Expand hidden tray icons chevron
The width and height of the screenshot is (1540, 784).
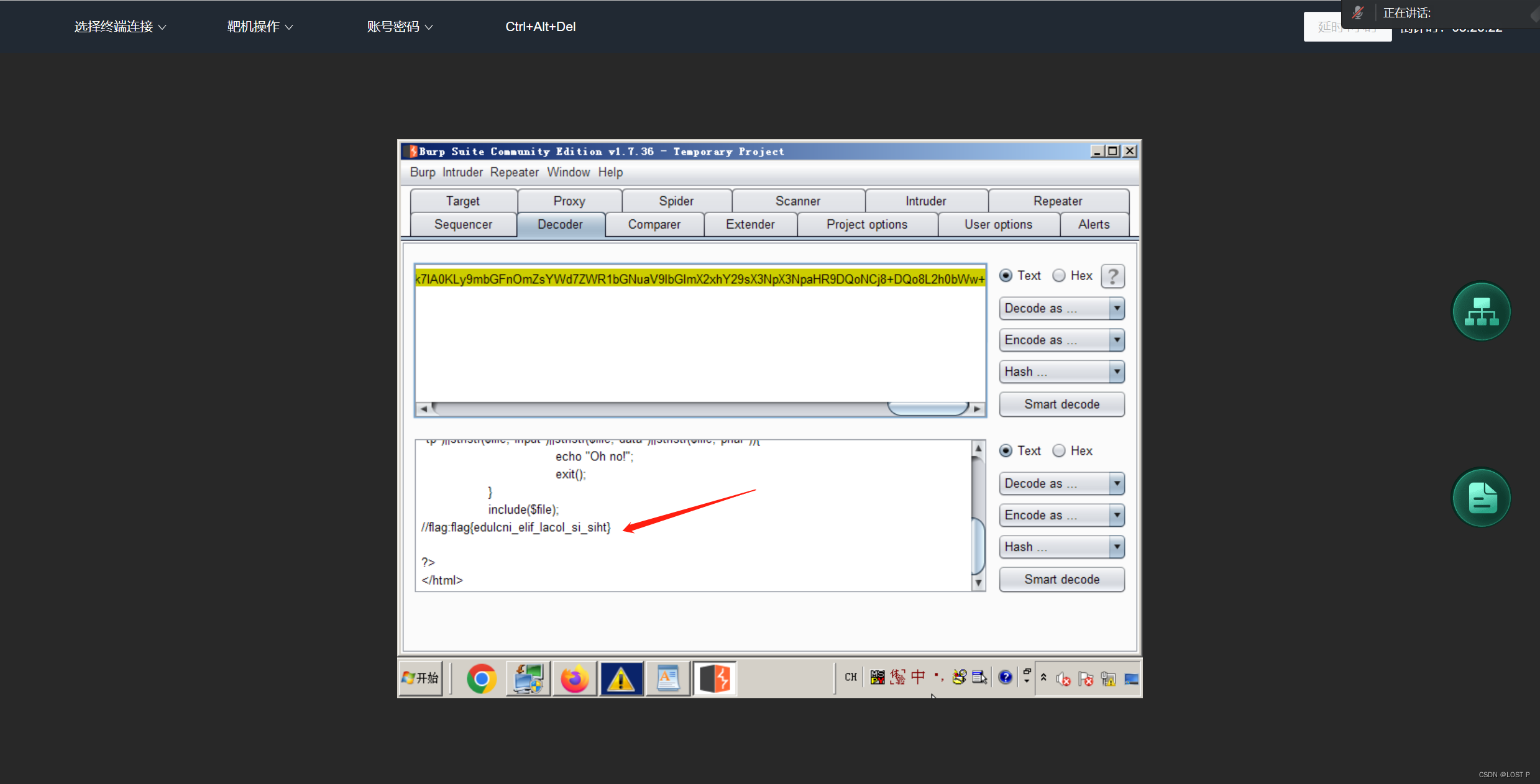click(x=1043, y=678)
